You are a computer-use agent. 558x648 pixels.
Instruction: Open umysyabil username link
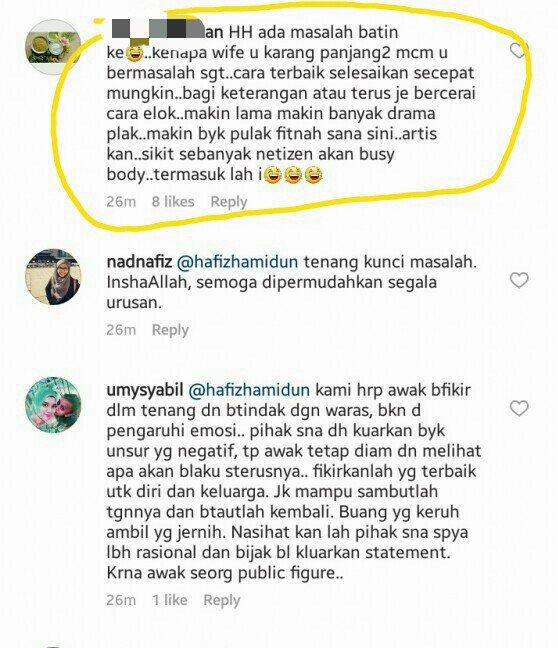145,390
